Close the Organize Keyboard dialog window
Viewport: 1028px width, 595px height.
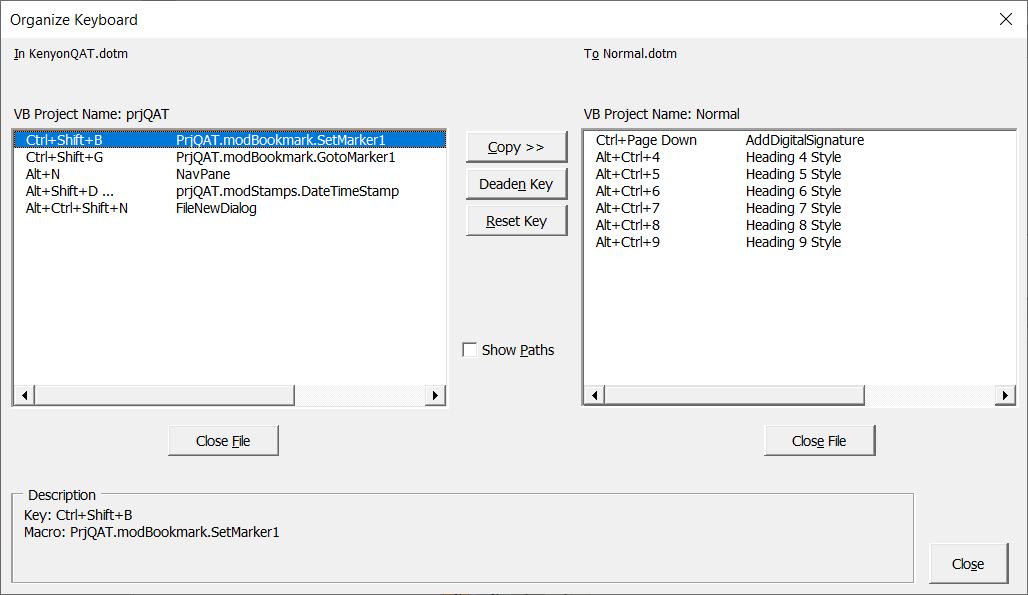[x=1005, y=19]
